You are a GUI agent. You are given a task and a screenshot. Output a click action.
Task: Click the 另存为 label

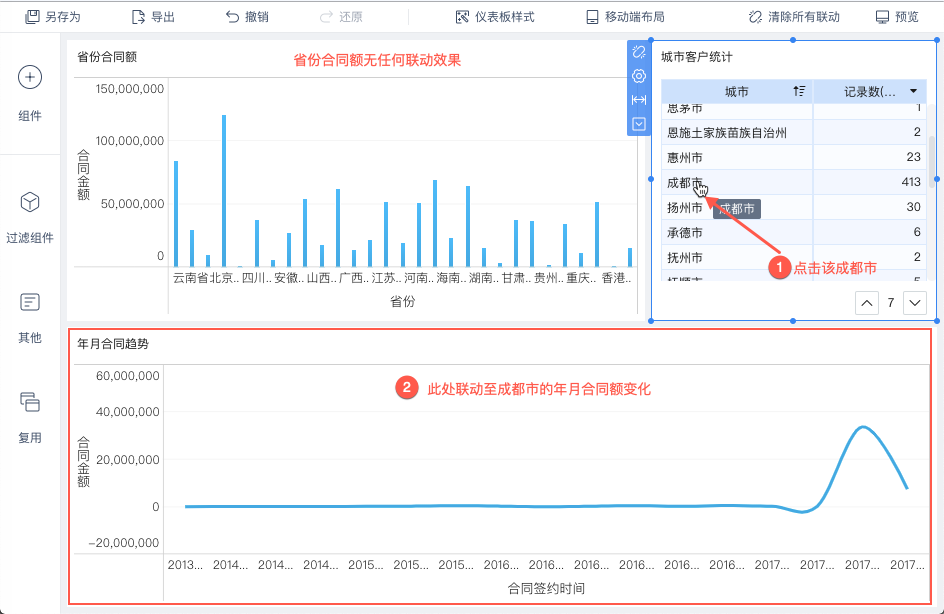coord(63,17)
